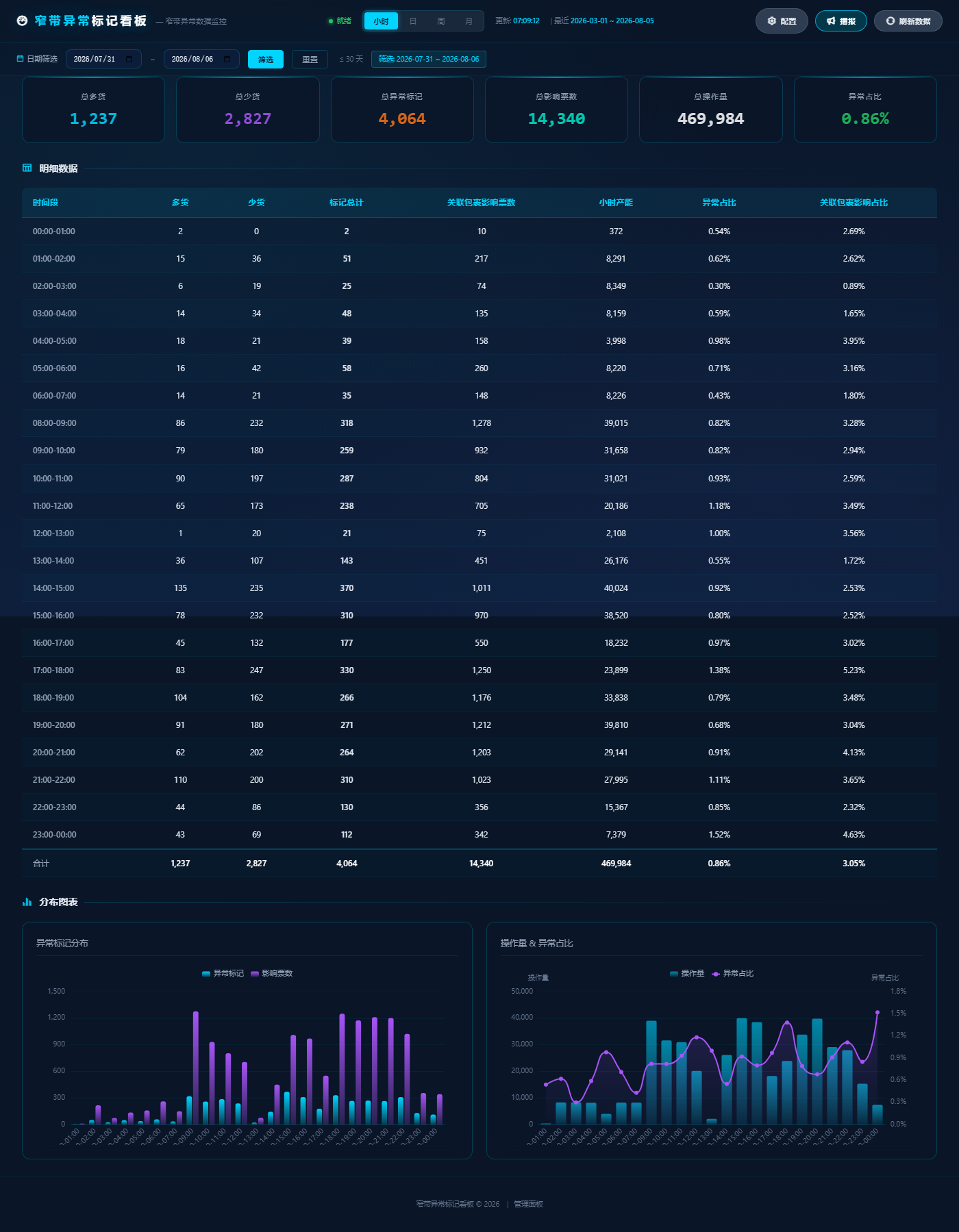
Task: Click the 3.05% total in the 合计 row
Action: [x=854, y=864]
